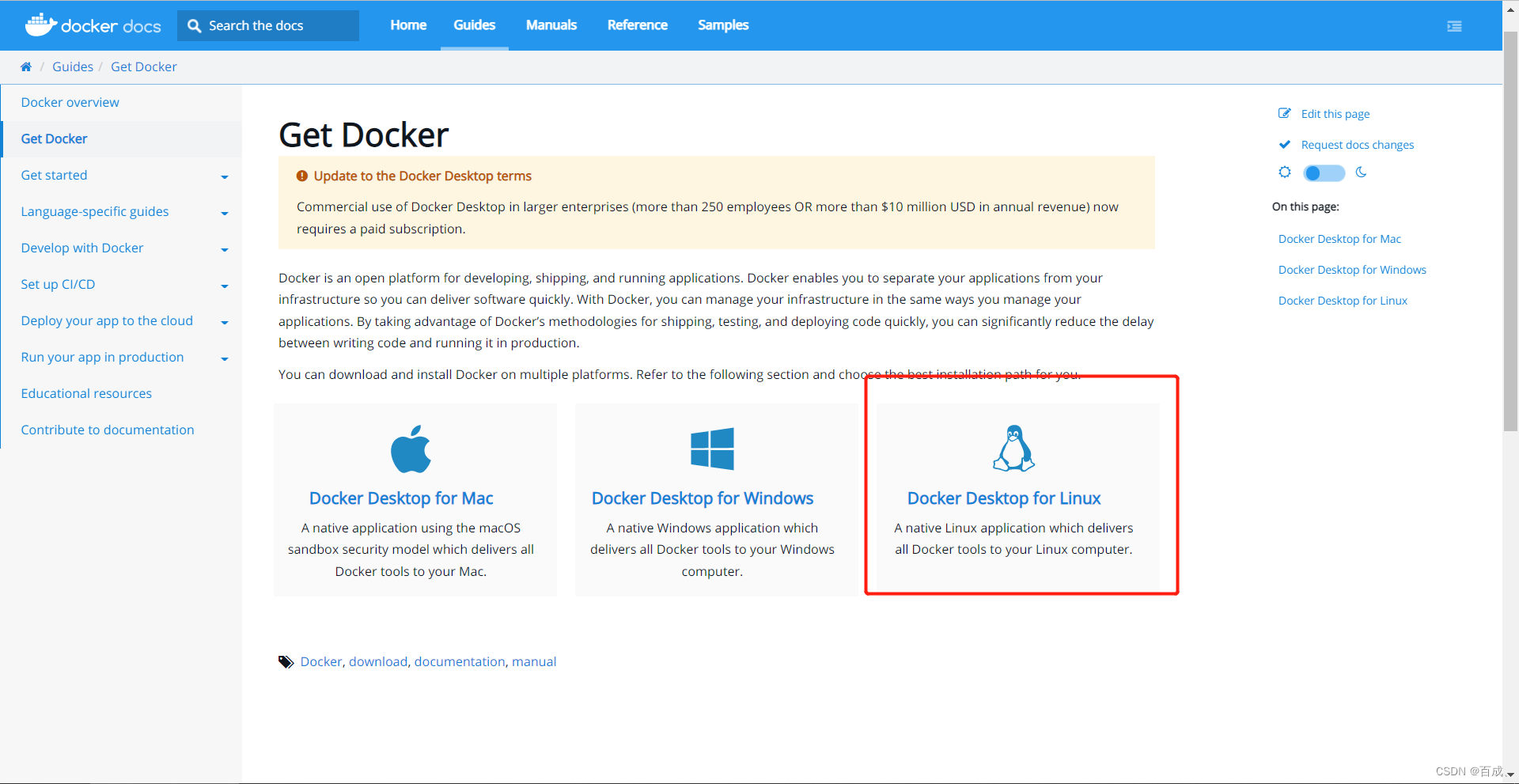Toggle the light/dark theme switch
1519x784 pixels.
coord(1324,173)
